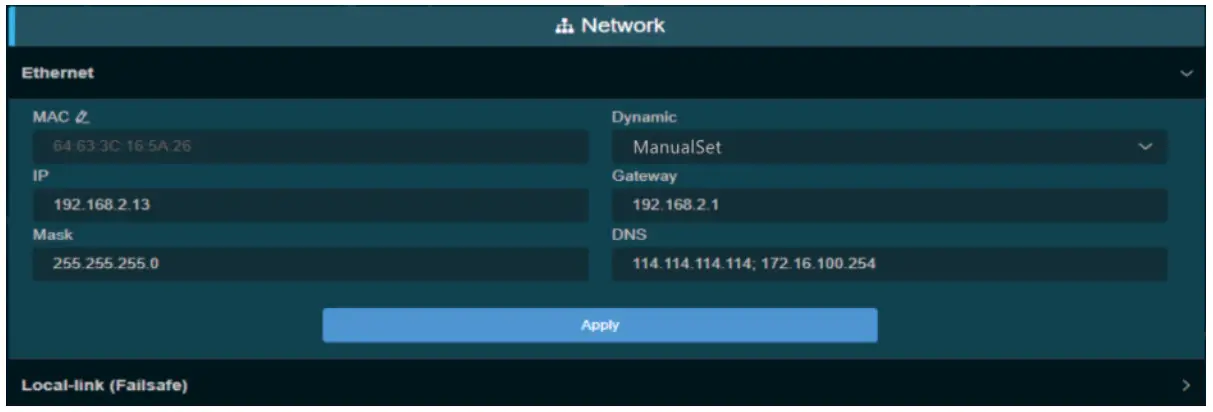Click the MAC edit pencil icon

click(83, 118)
